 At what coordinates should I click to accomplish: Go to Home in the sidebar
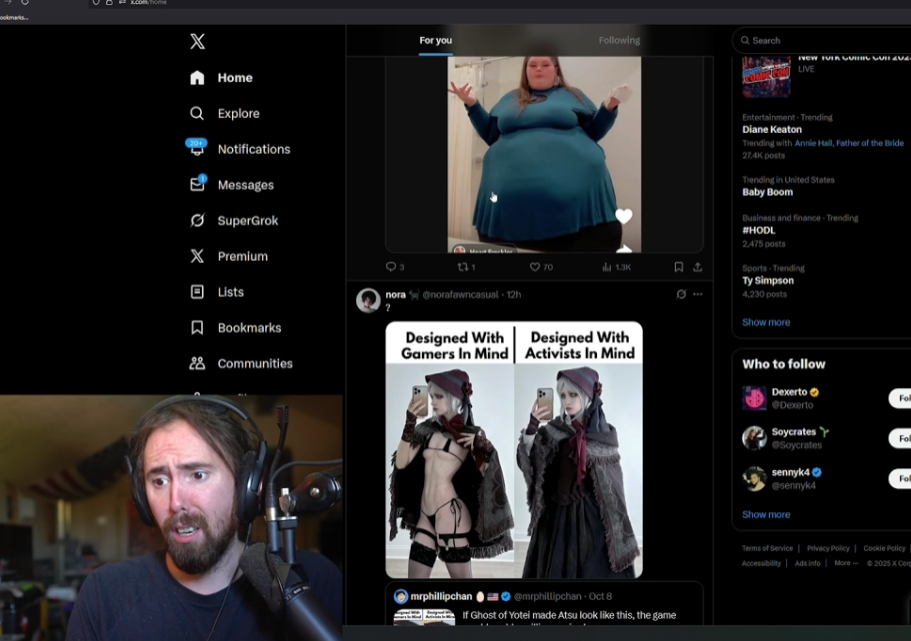tap(235, 77)
